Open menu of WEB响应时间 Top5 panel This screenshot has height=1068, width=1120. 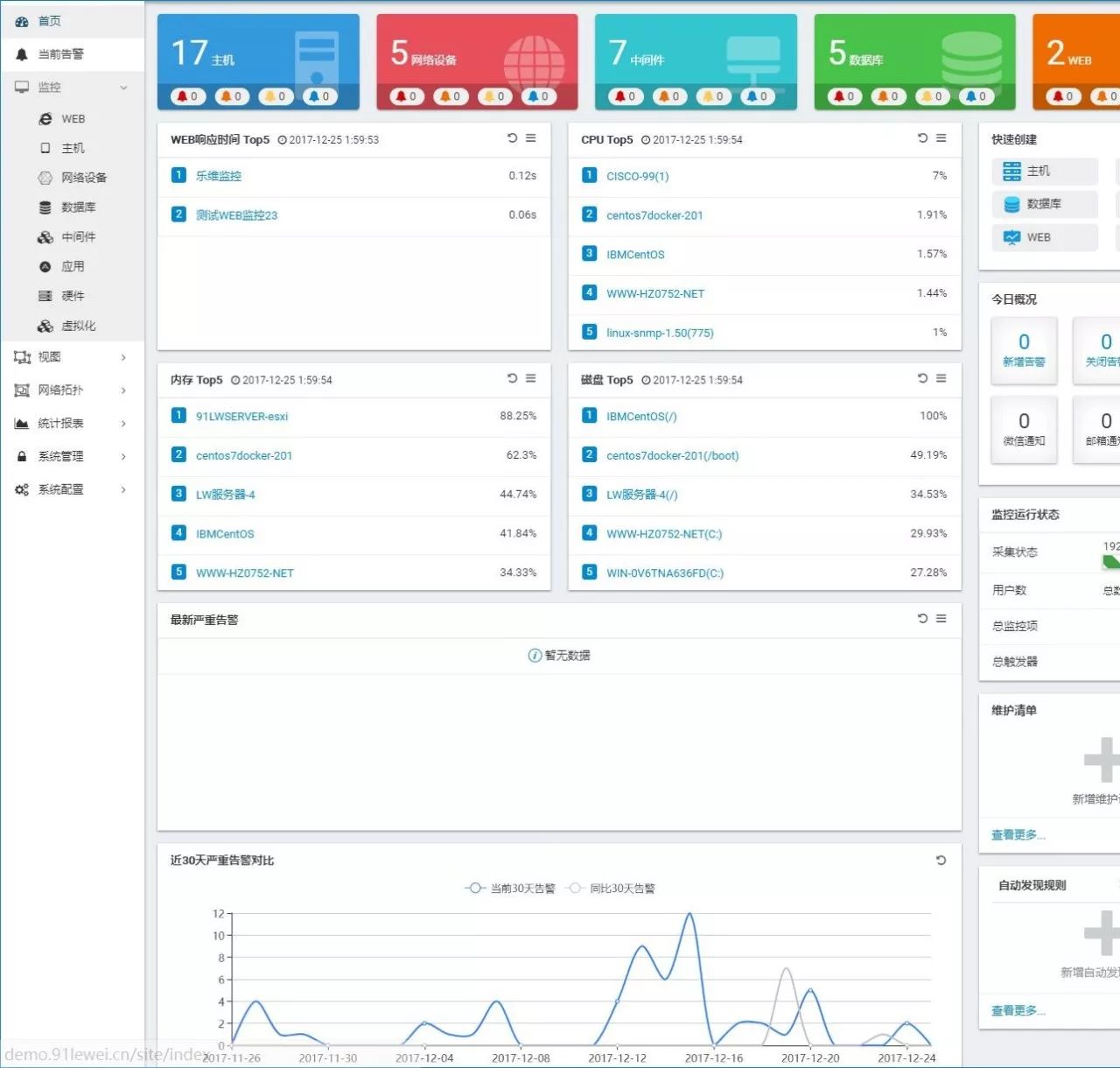pos(531,138)
